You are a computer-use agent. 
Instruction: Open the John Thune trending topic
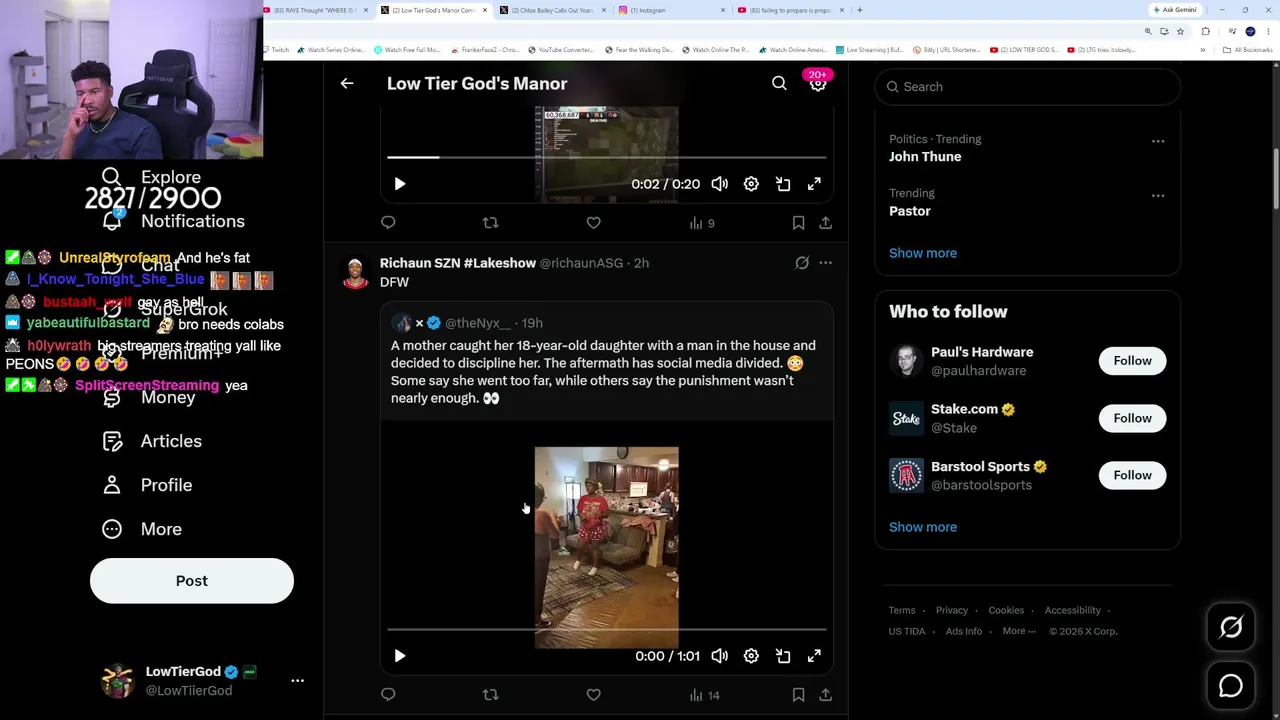coord(925,157)
